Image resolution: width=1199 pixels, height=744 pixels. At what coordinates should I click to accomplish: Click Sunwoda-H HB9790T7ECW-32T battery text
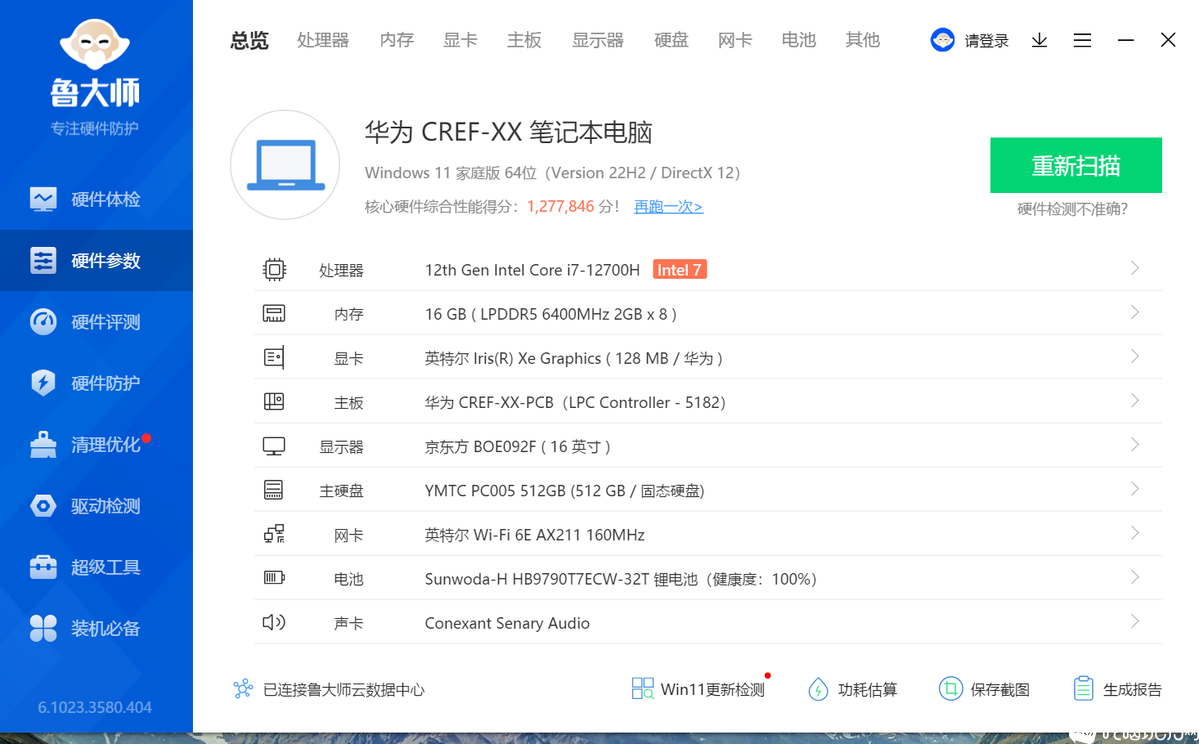tap(620, 579)
